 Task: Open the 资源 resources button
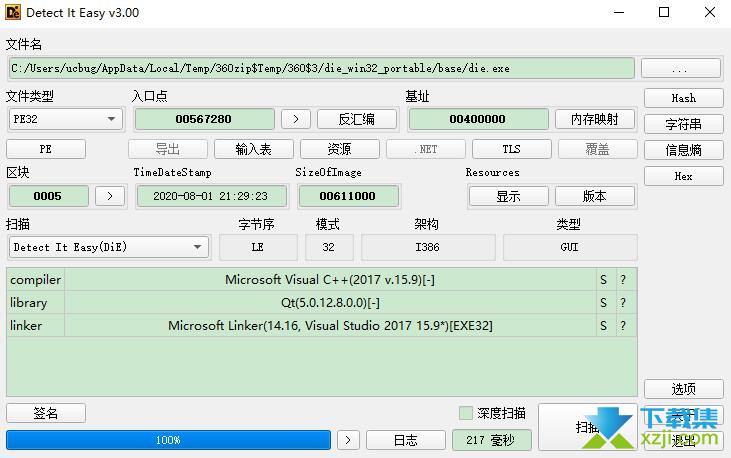(x=339, y=149)
